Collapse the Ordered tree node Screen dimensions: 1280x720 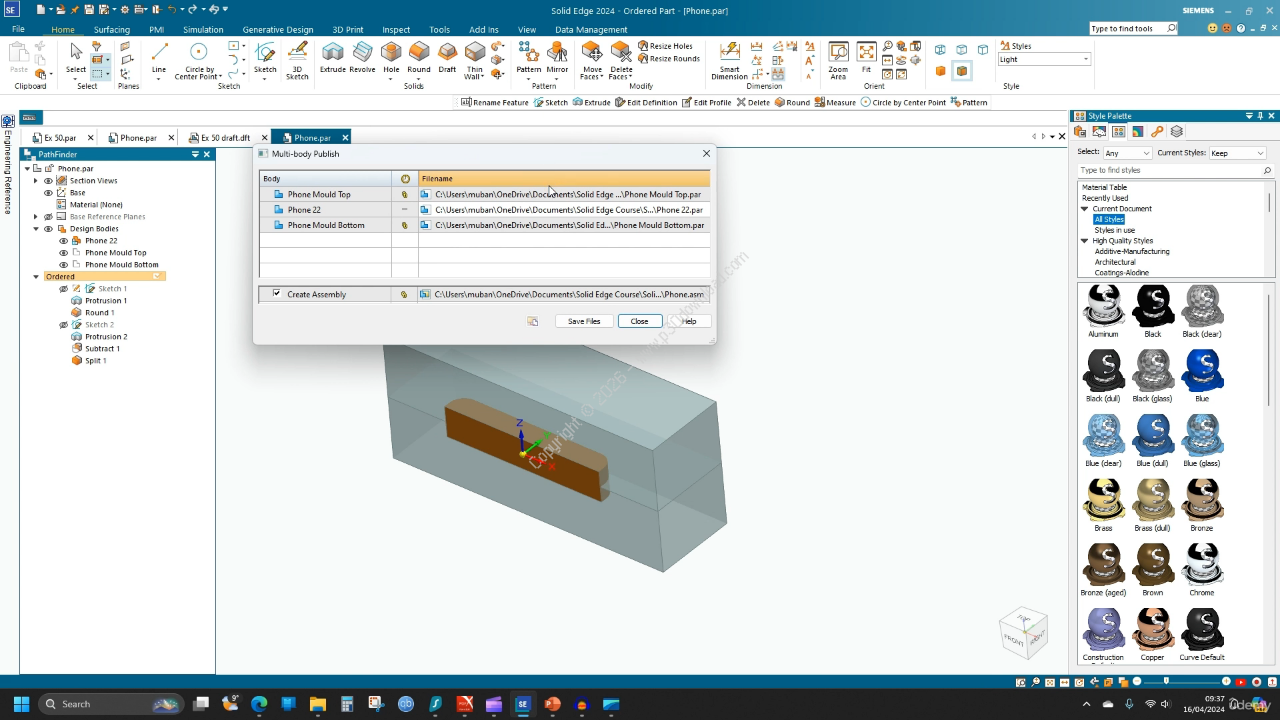tap(36, 277)
